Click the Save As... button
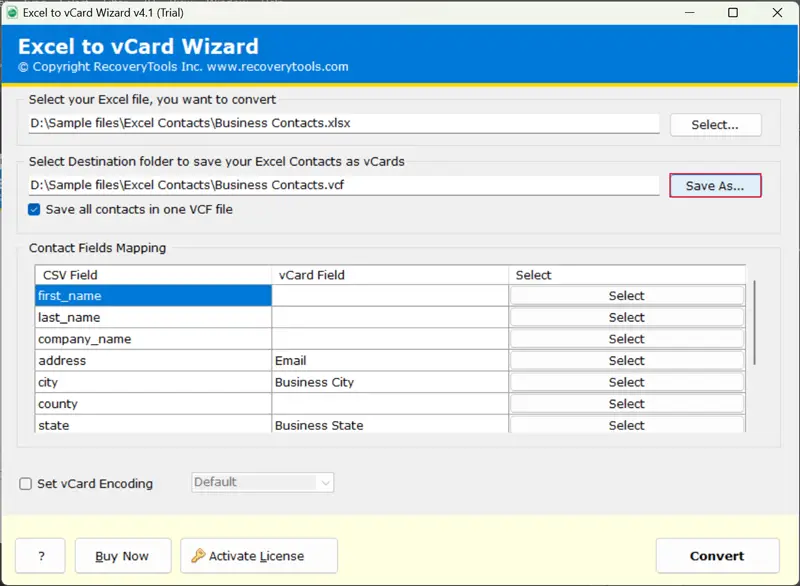Screen dimensions: 800x586 pos(715,186)
